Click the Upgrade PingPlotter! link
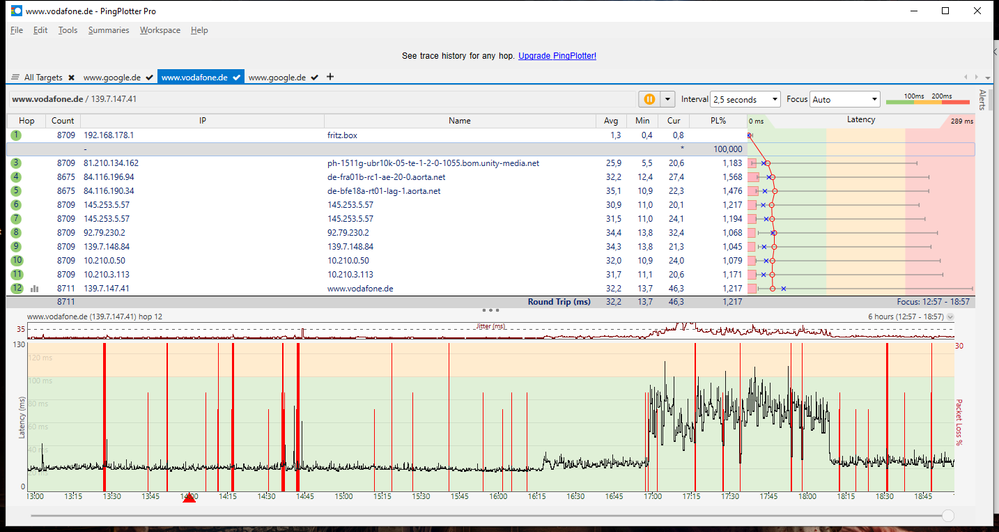The image size is (999, 532). (x=557, y=56)
